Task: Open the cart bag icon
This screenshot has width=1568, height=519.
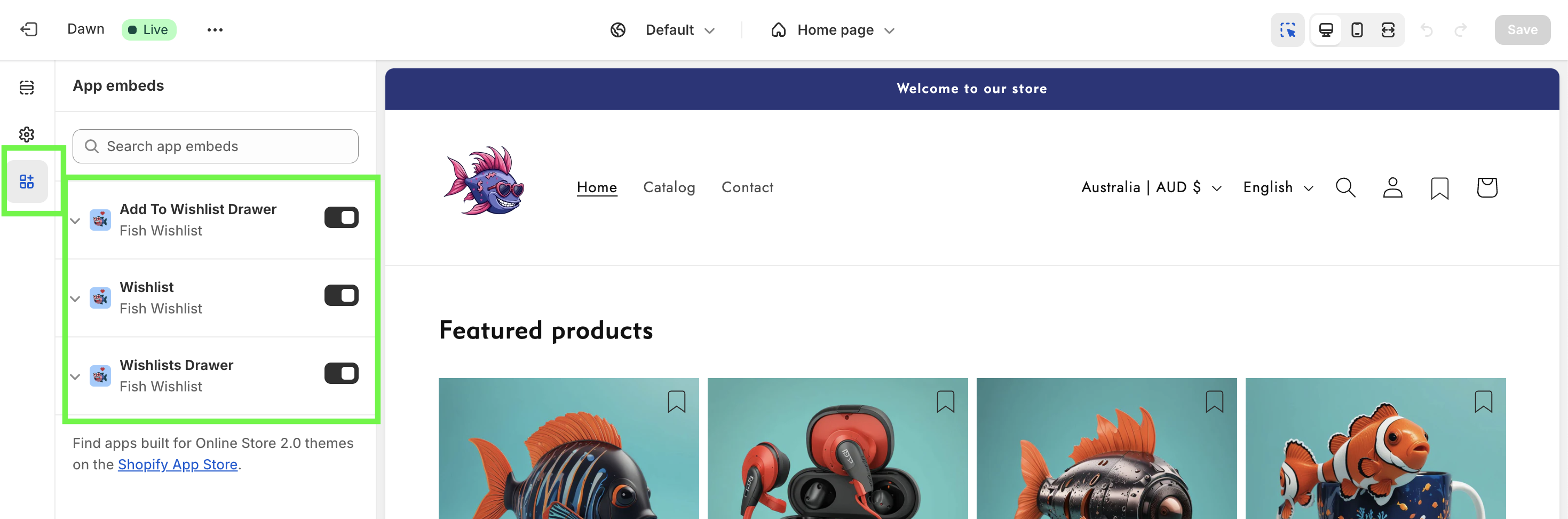Action: click(x=1486, y=187)
